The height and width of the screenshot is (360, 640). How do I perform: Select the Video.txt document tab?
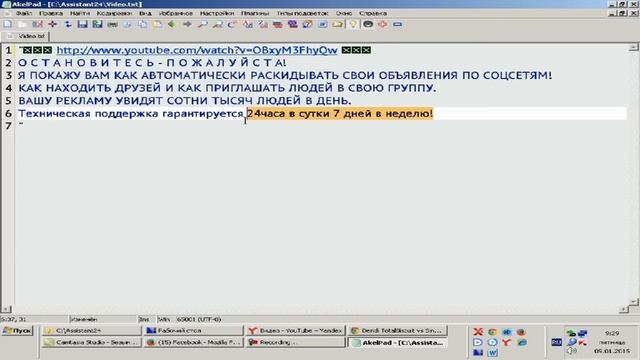26,36
